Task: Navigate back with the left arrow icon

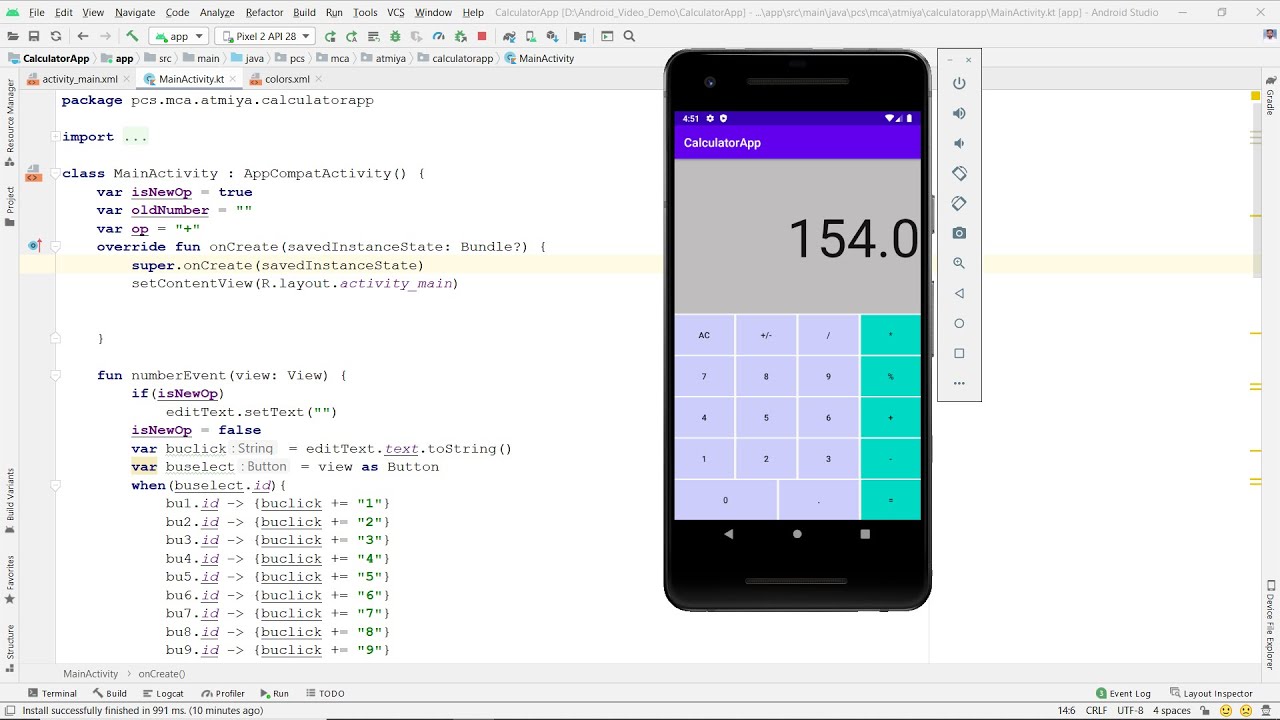Action: coord(83,36)
